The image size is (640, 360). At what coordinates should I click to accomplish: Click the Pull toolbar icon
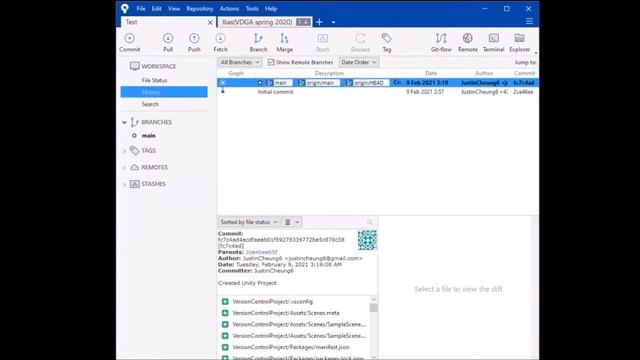point(168,42)
